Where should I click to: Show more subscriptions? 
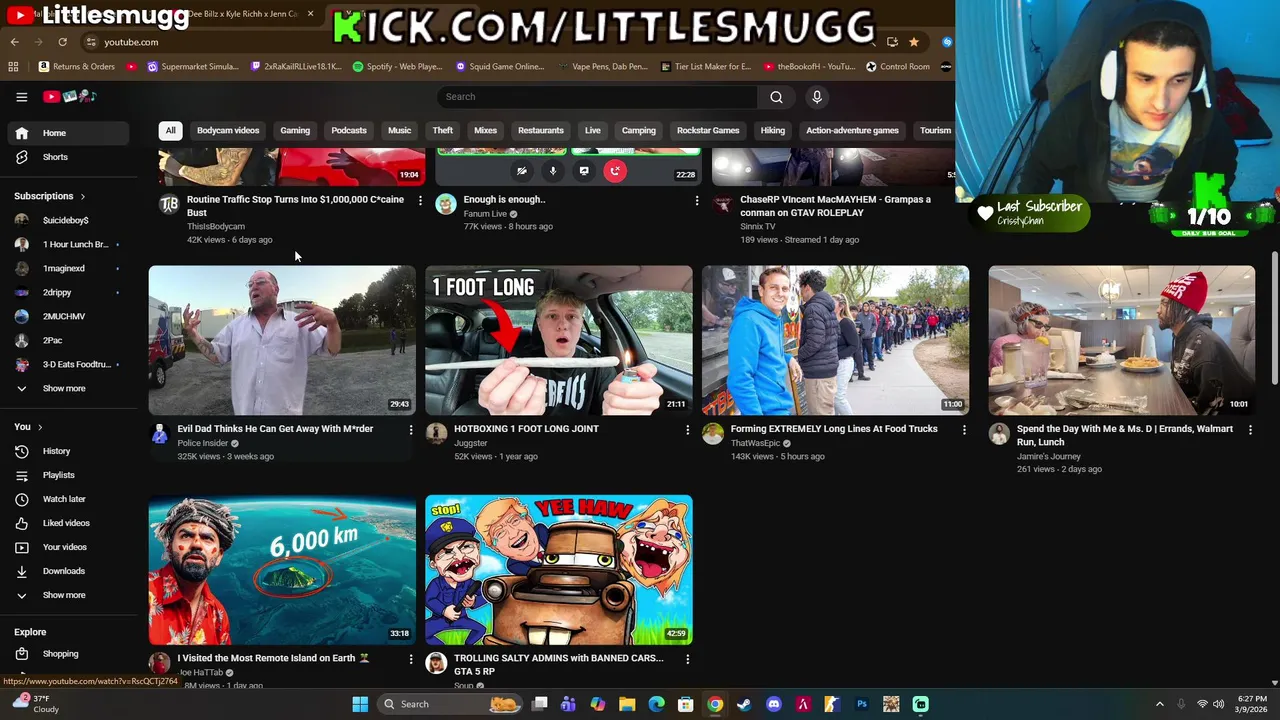coord(68,388)
